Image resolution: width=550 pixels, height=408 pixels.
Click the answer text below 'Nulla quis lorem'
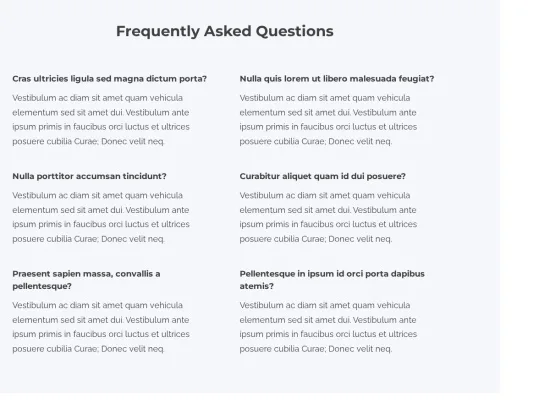point(328,120)
